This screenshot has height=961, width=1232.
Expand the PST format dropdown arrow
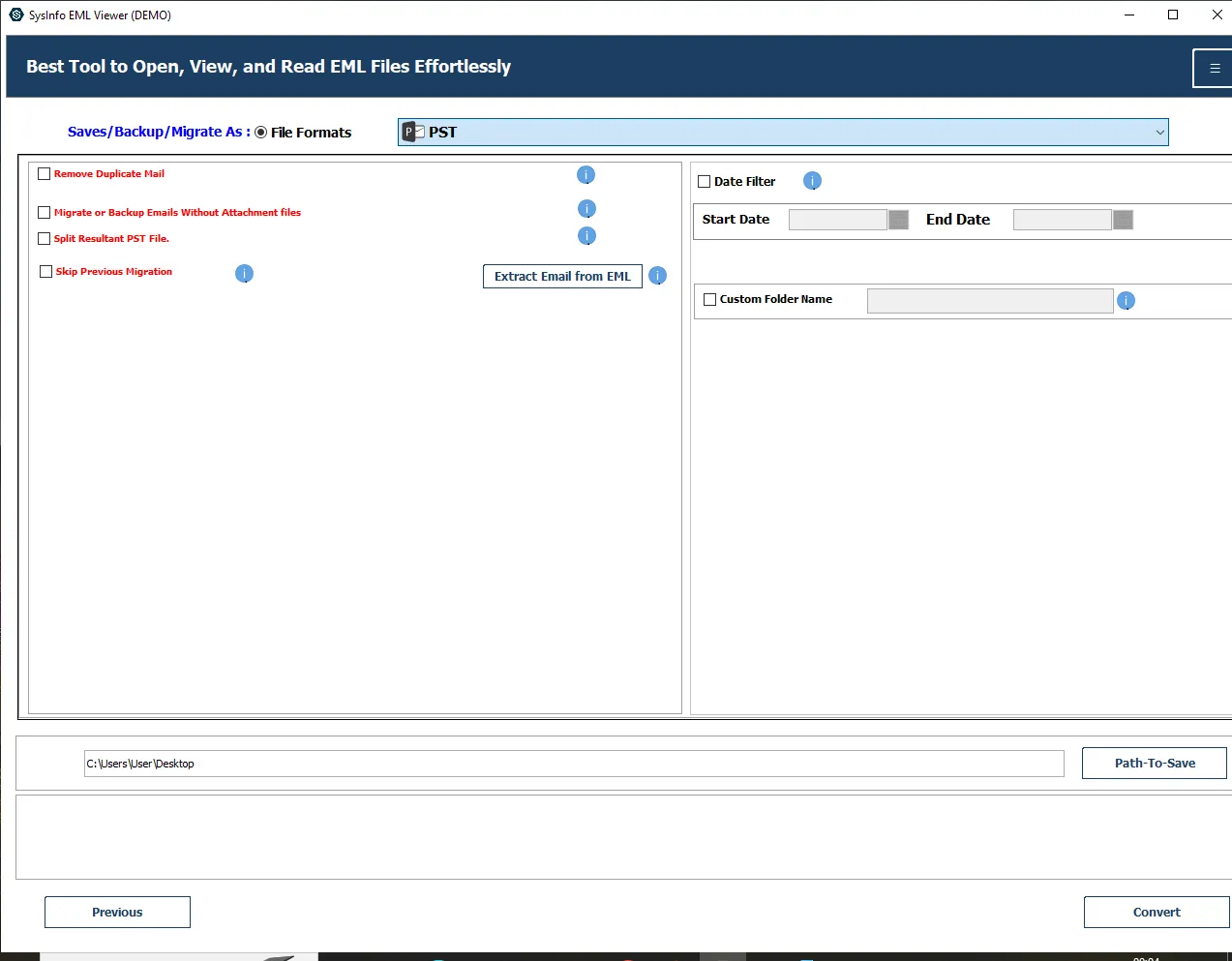[x=1159, y=133]
